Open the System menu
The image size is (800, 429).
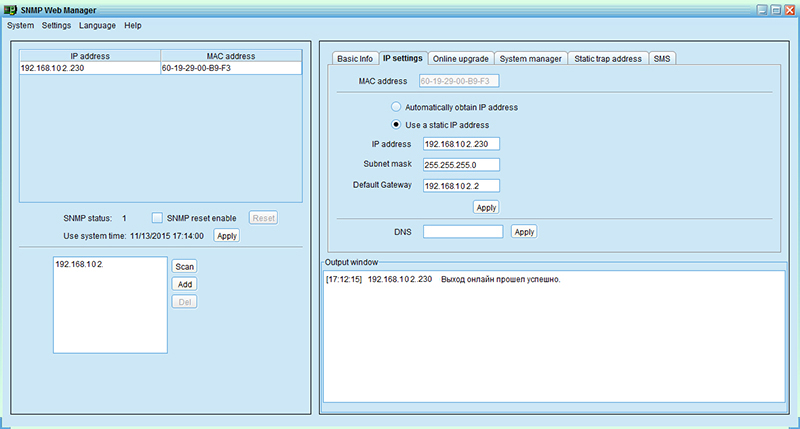pos(20,26)
